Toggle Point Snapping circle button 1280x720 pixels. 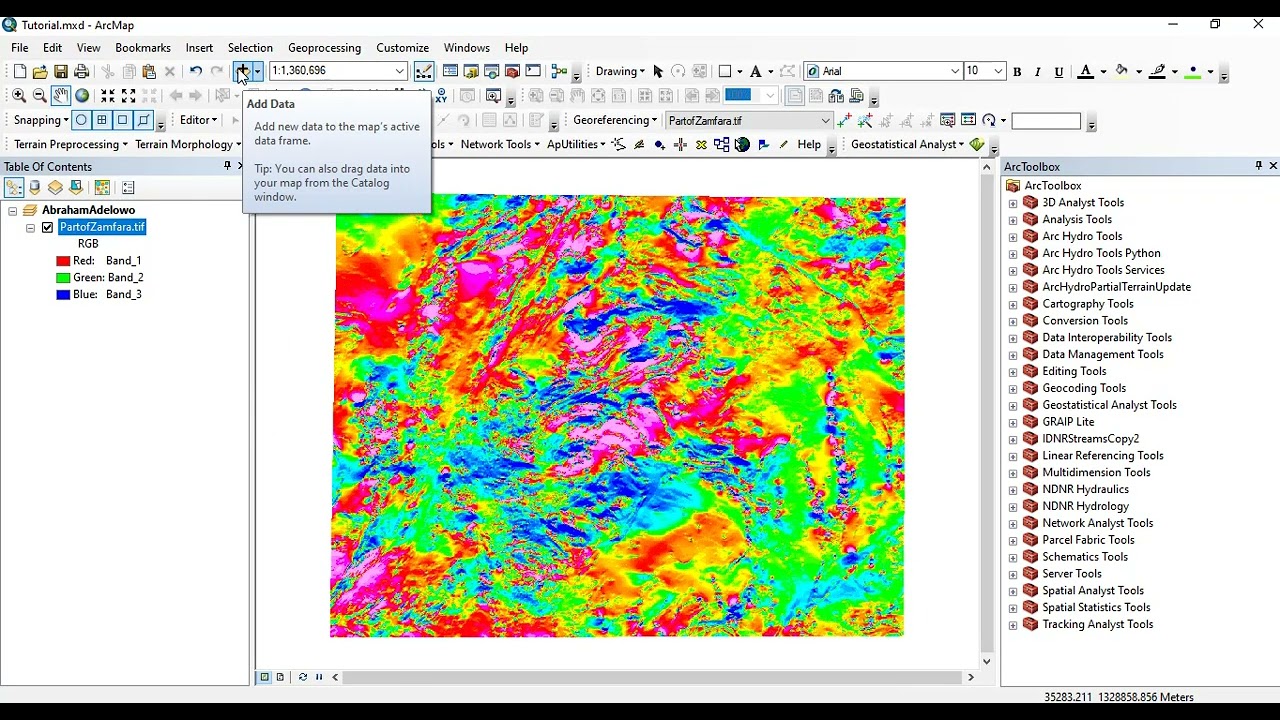tap(81, 120)
